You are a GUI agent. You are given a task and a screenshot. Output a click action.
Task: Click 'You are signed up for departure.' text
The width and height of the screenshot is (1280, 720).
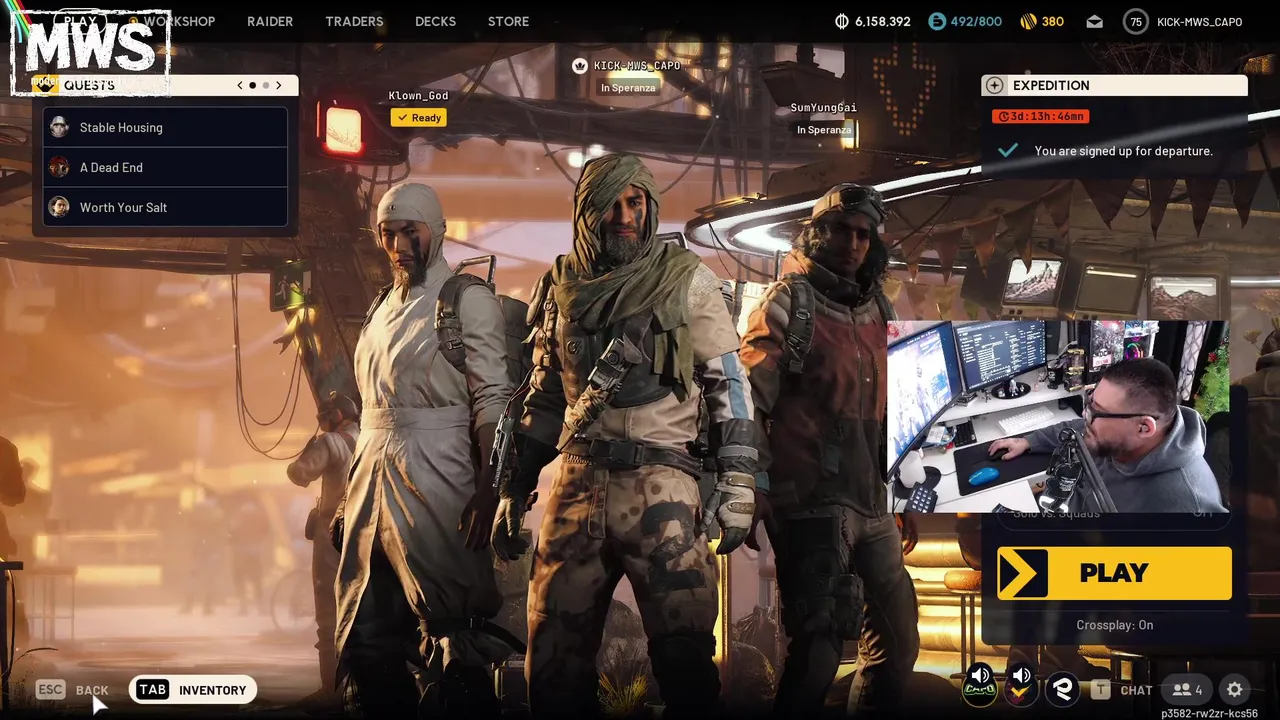pyautogui.click(x=1123, y=151)
